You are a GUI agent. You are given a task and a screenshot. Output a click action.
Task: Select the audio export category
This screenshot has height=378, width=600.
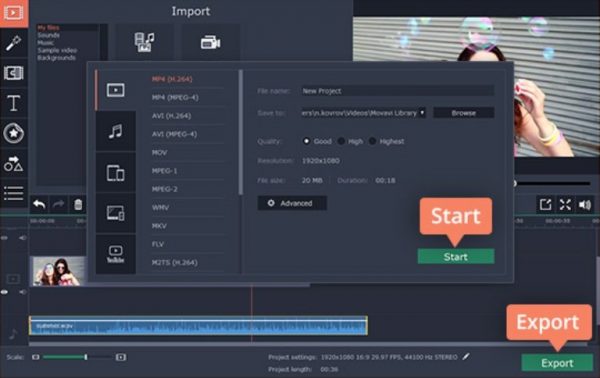pos(116,131)
